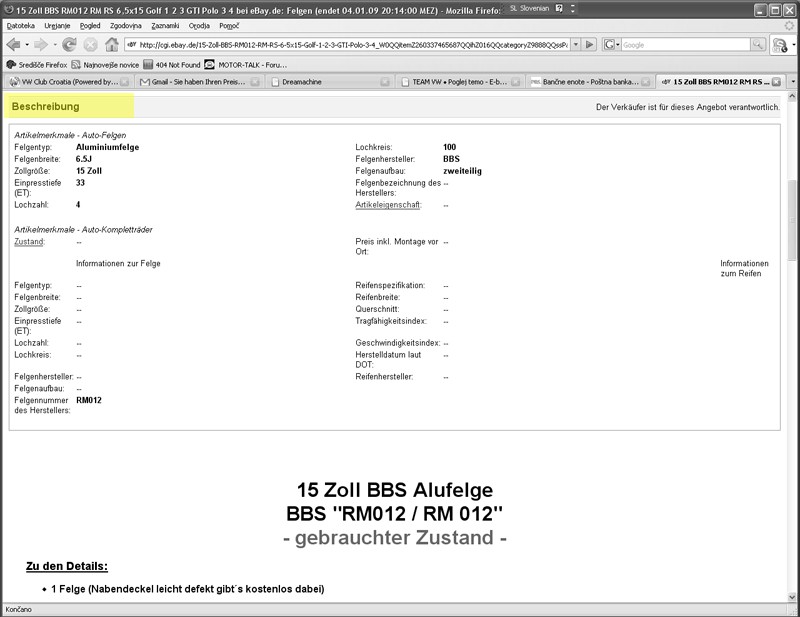This screenshot has width=800, height=617.
Task: Reload the current eBay page
Action: point(69,45)
